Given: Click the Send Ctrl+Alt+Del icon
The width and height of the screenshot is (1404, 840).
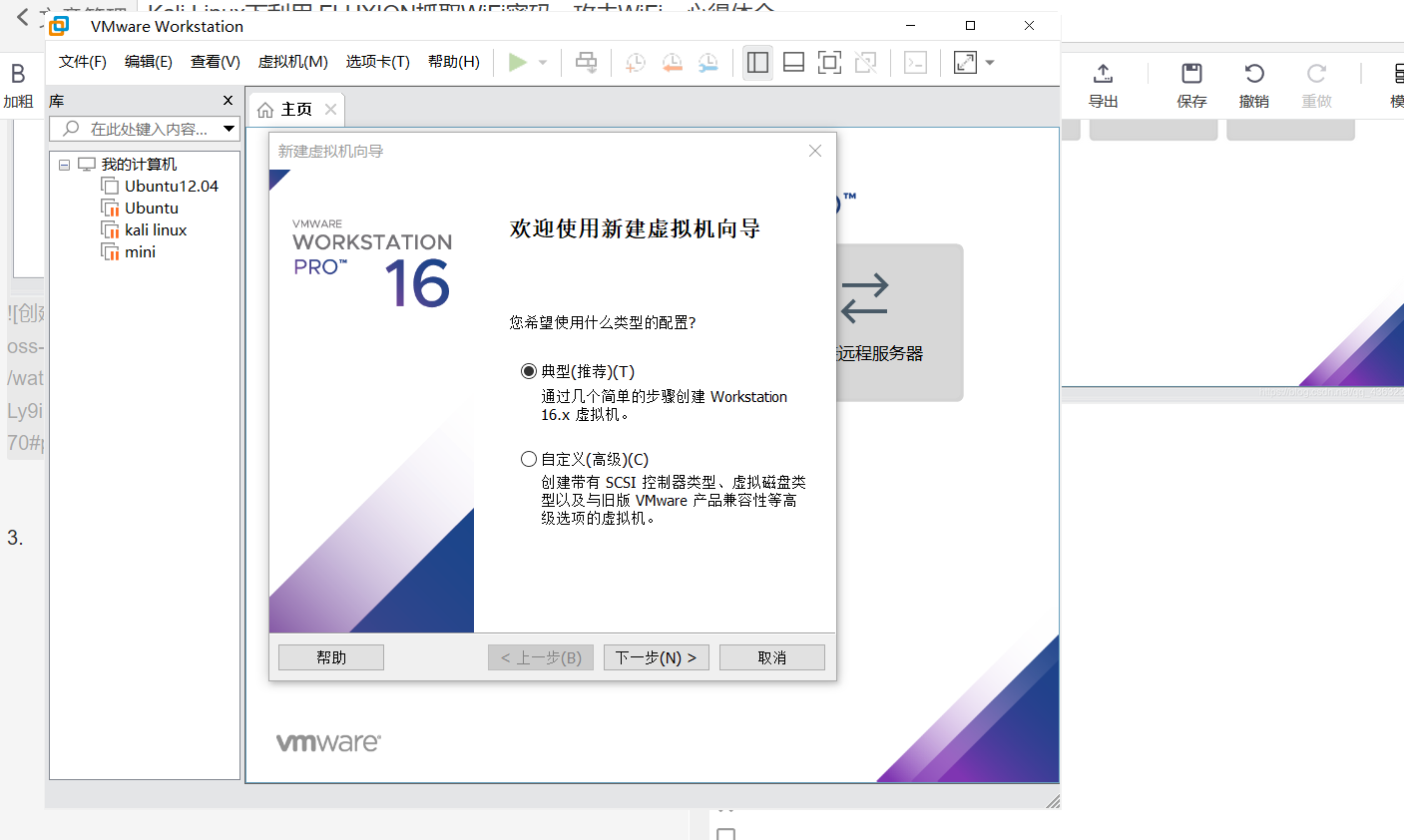Looking at the screenshot, I should tap(586, 62).
